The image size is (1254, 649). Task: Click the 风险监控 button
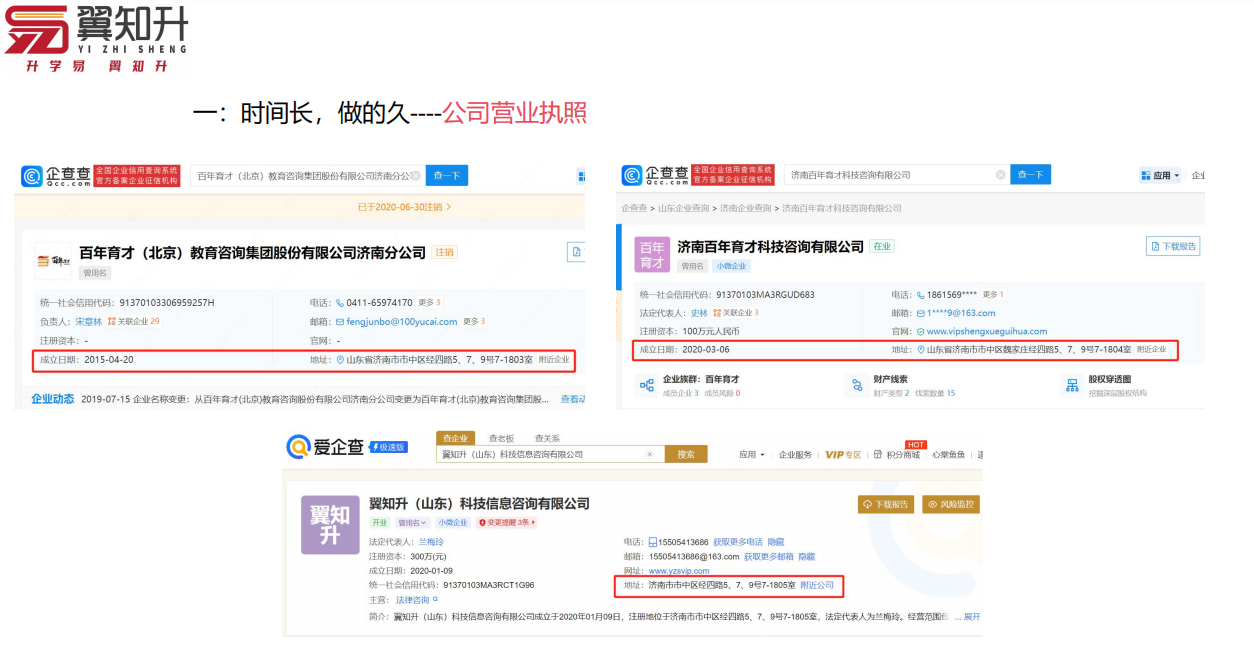pyautogui.click(x=950, y=504)
